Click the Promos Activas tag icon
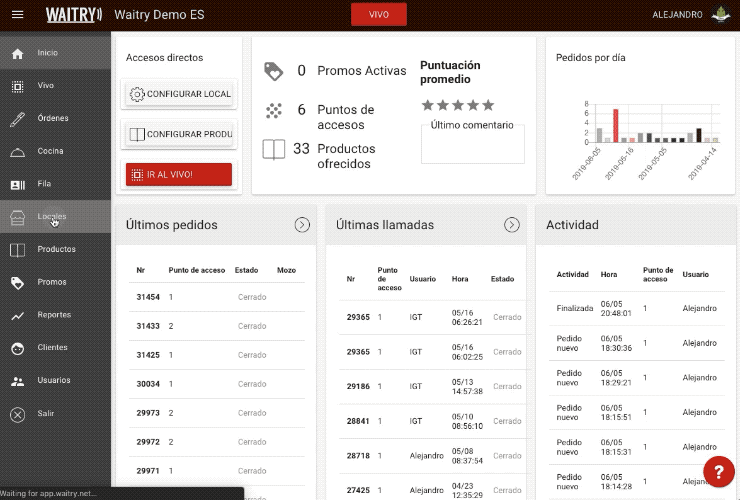Viewport: 740px width, 500px height. pyautogui.click(x=273, y=71)
